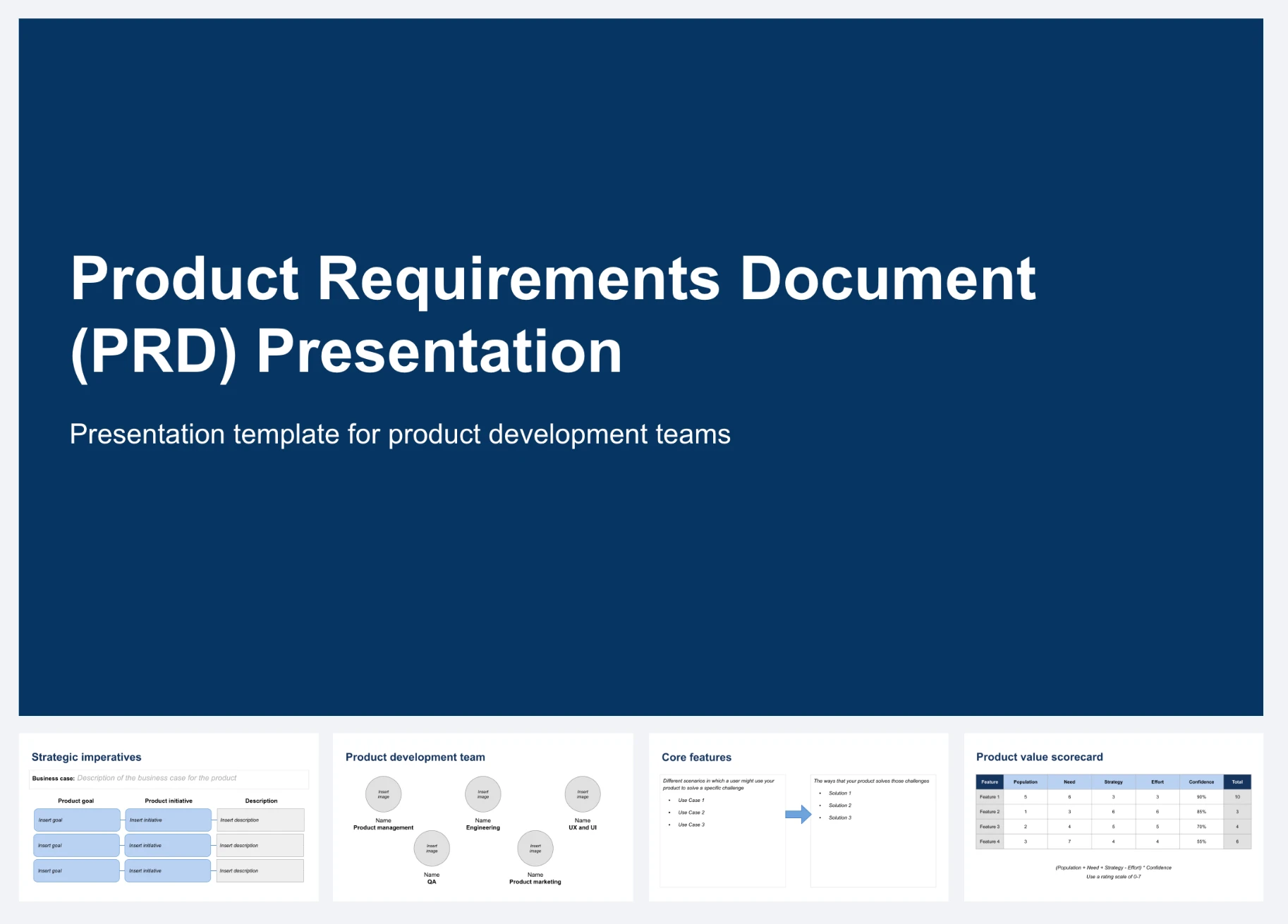Click the blue arrow in Core features
This screenshot has width=1288, height=924.
tap(798, 814)
